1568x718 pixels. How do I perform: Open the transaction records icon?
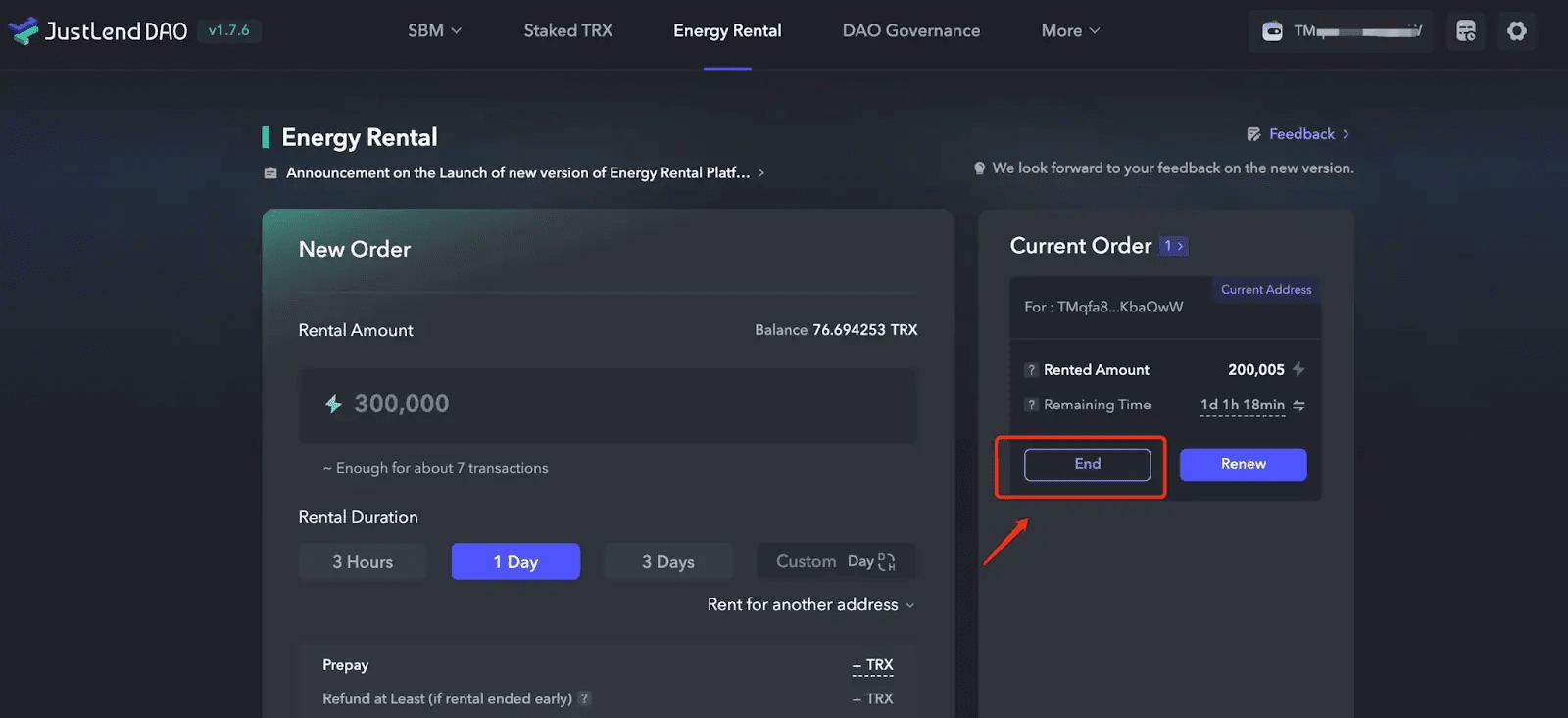click(1466, 31)
